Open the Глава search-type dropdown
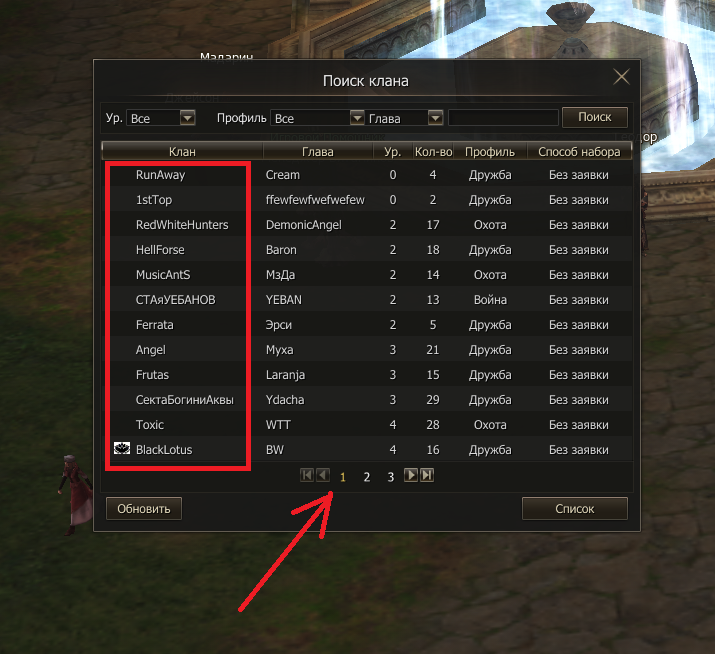 click(x=435, y=118)
